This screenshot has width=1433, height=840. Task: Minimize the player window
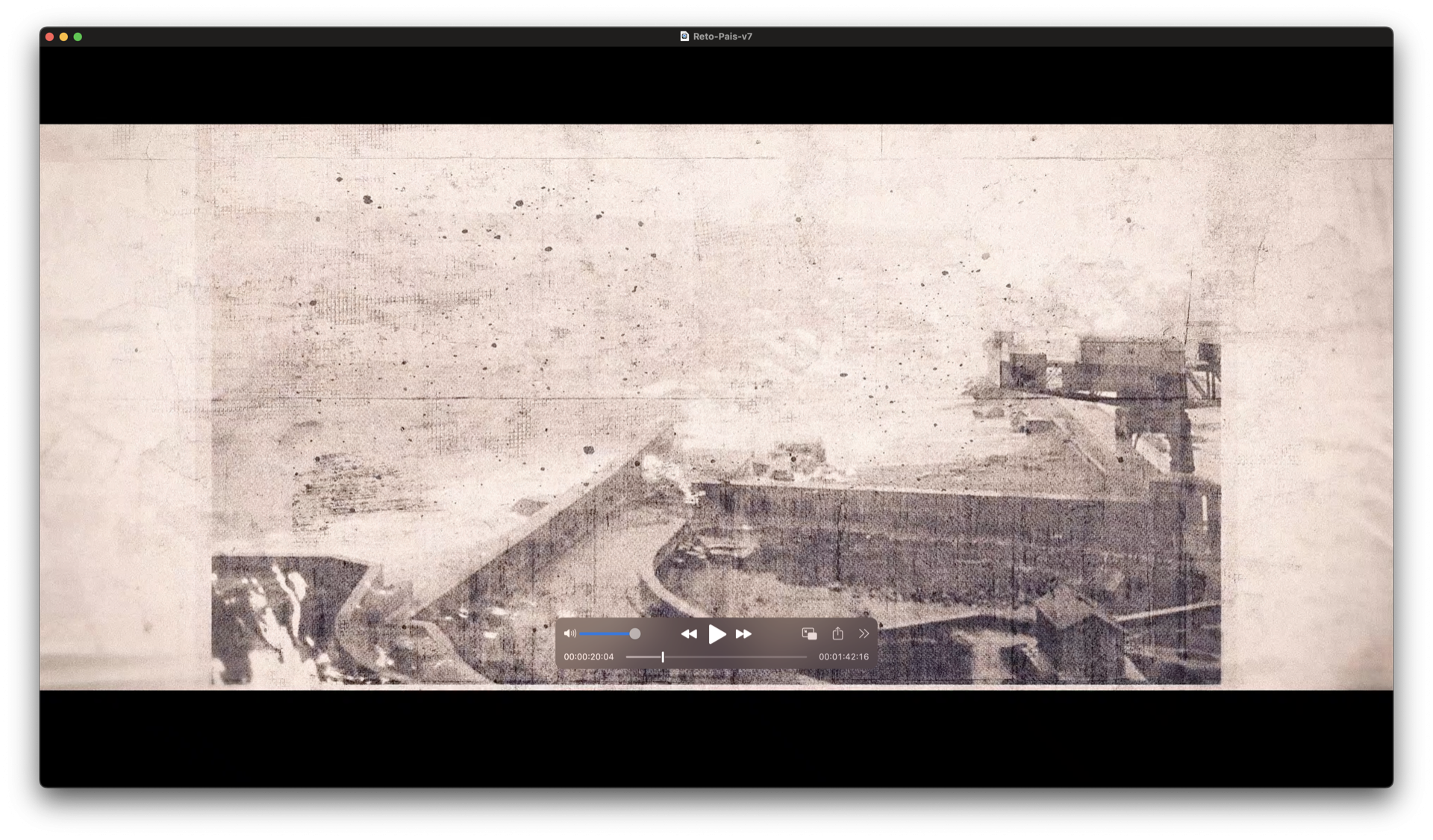point(63,37)
